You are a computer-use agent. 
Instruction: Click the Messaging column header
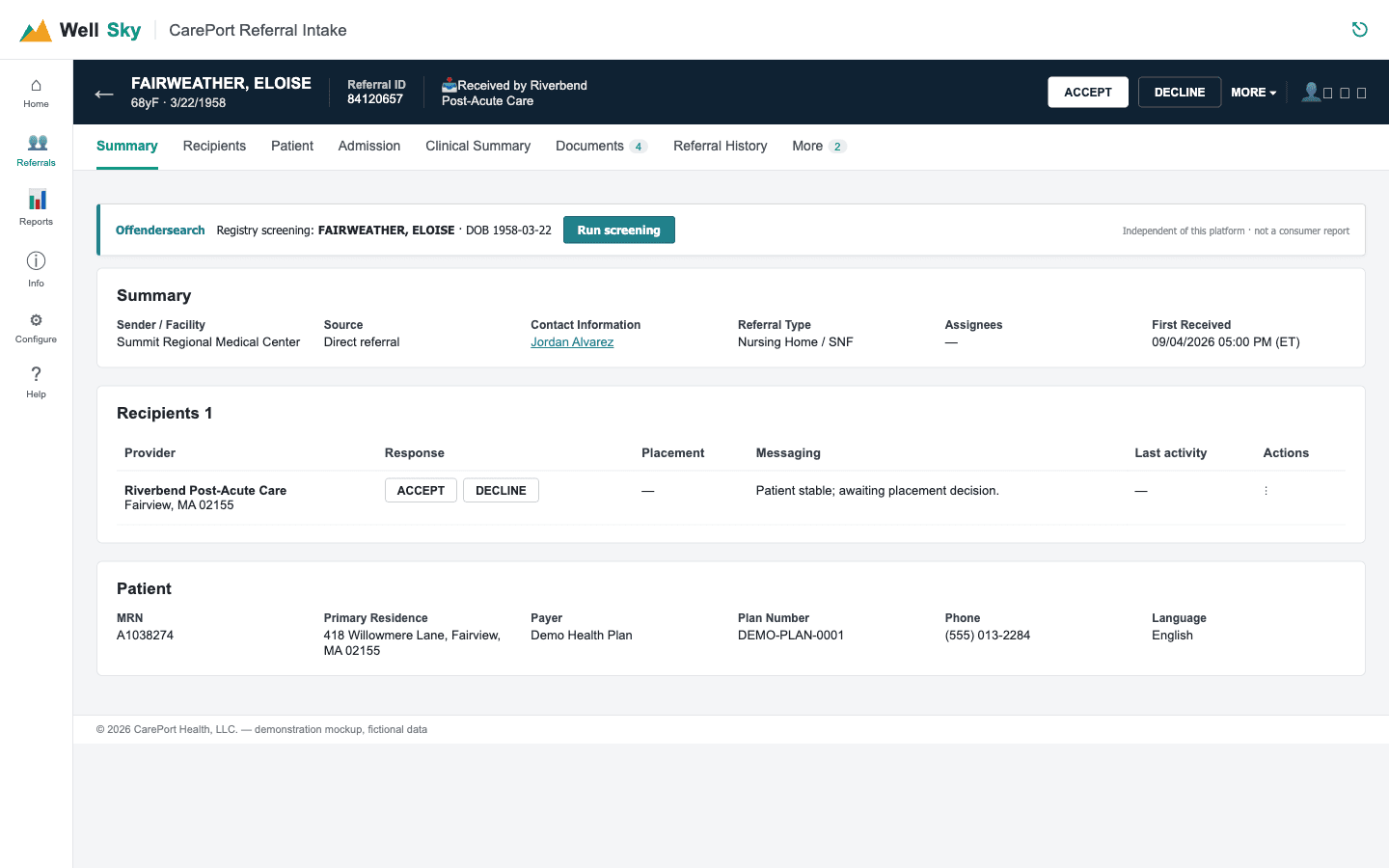point(788,453)
